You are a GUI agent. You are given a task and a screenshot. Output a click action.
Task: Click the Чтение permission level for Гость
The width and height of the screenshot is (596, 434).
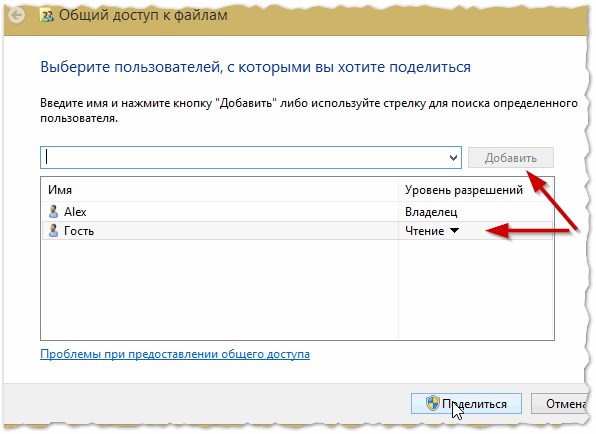[425, 231]
